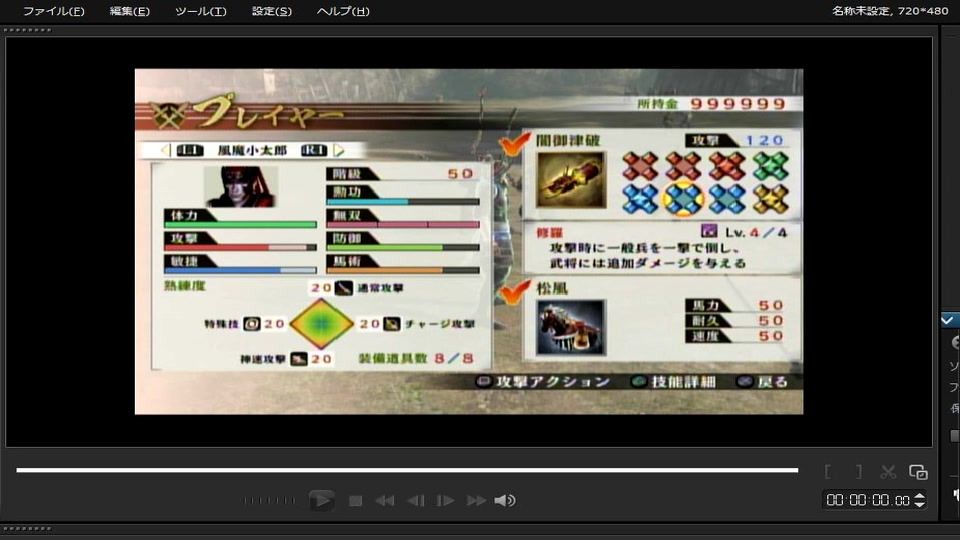The width and height of the screenshot is (960, 540).
Task: Toggle the checkmark box at right panel edge
Action: [948, 320]
